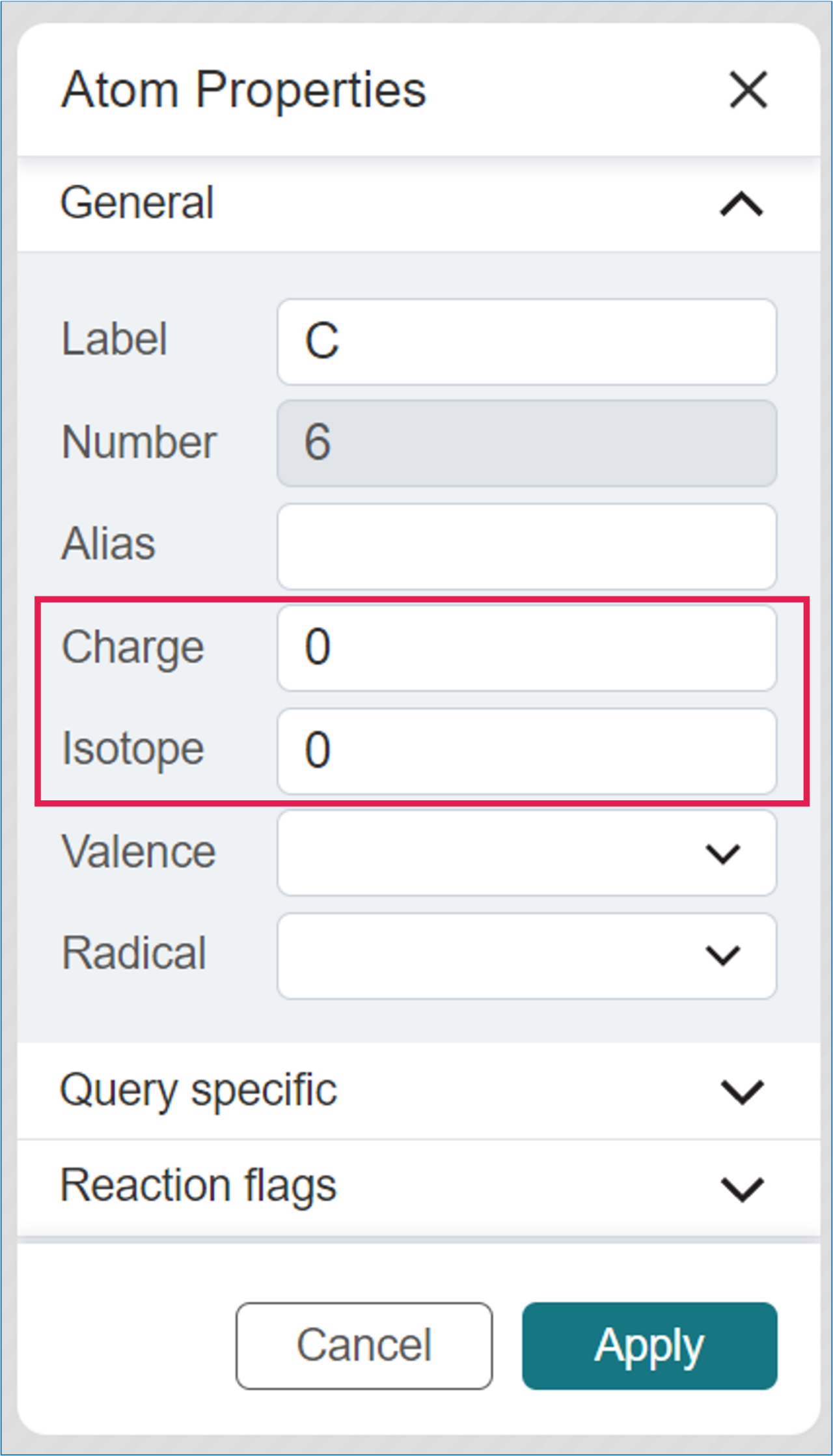The image size is (833, 1456).
Task: Click the Atom Properties dialog title
Action: tap(244, 90)
